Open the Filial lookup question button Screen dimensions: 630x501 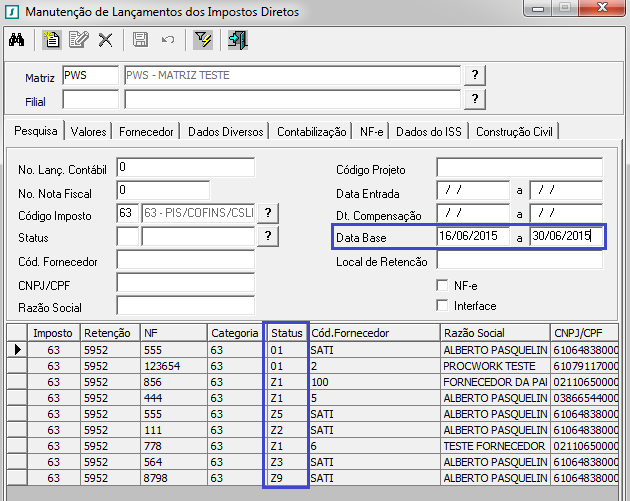(476, 98)
